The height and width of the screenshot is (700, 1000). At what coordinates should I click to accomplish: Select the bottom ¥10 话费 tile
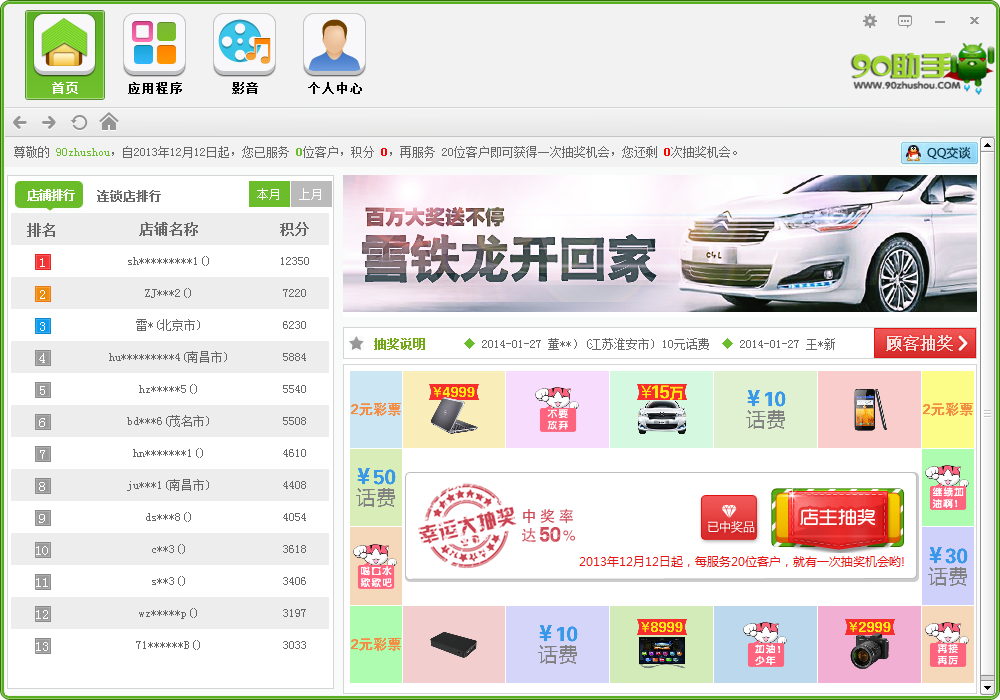pos(557,645)
